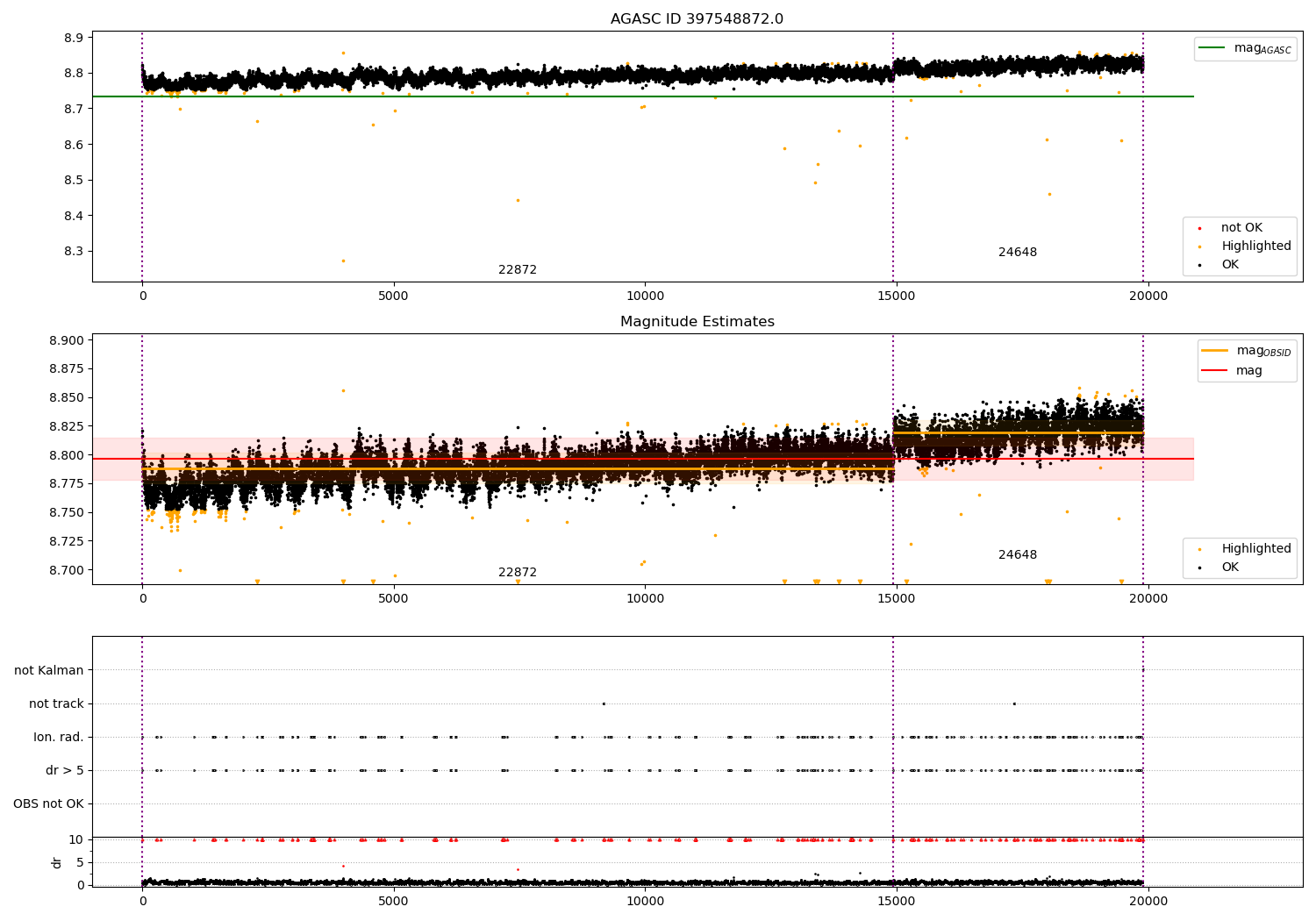Click x-axis tick 10000 under the AGASC ID plot
Image resolution: width=1316 pixels, height=921 pixels.
645,296
